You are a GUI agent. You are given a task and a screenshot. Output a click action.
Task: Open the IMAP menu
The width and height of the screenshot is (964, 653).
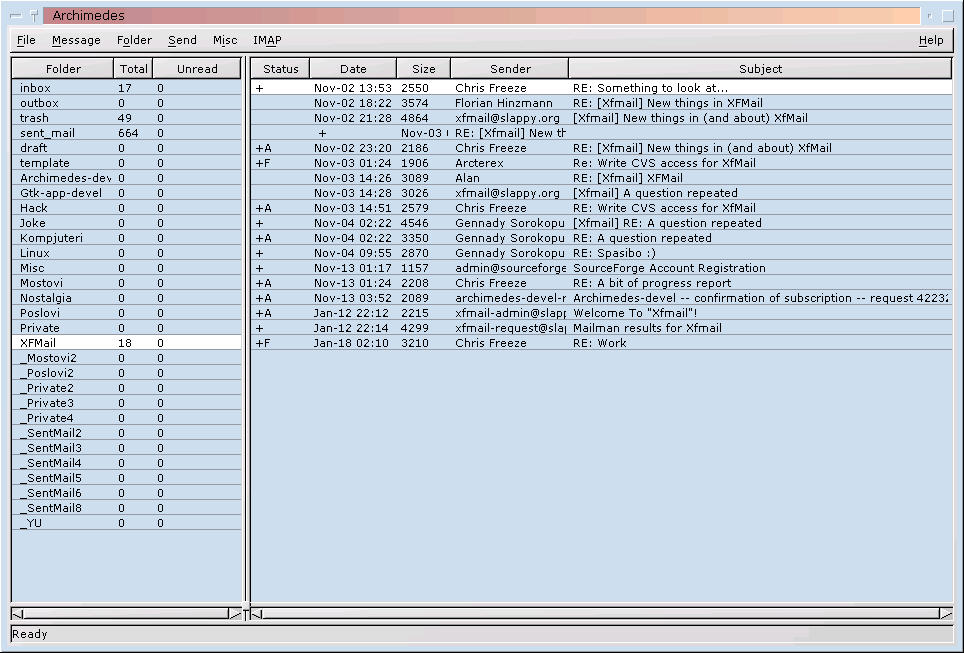click(x=267, y=40)
